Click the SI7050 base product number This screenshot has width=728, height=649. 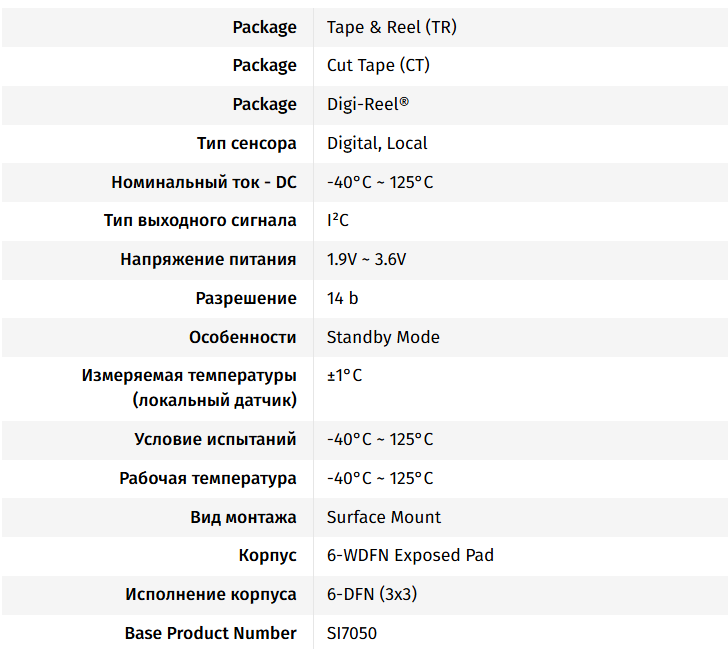(x=352, y=633)
